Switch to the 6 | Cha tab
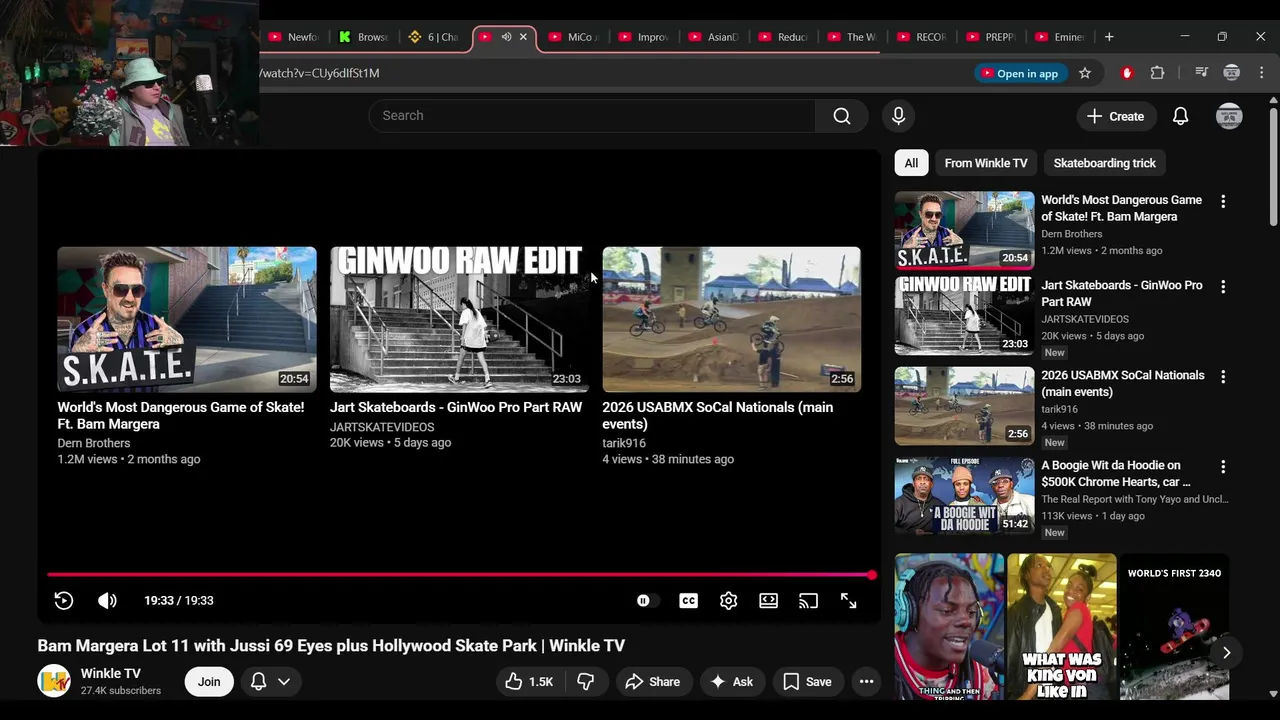Screen dimensions: 1280x720 point(434,37)
